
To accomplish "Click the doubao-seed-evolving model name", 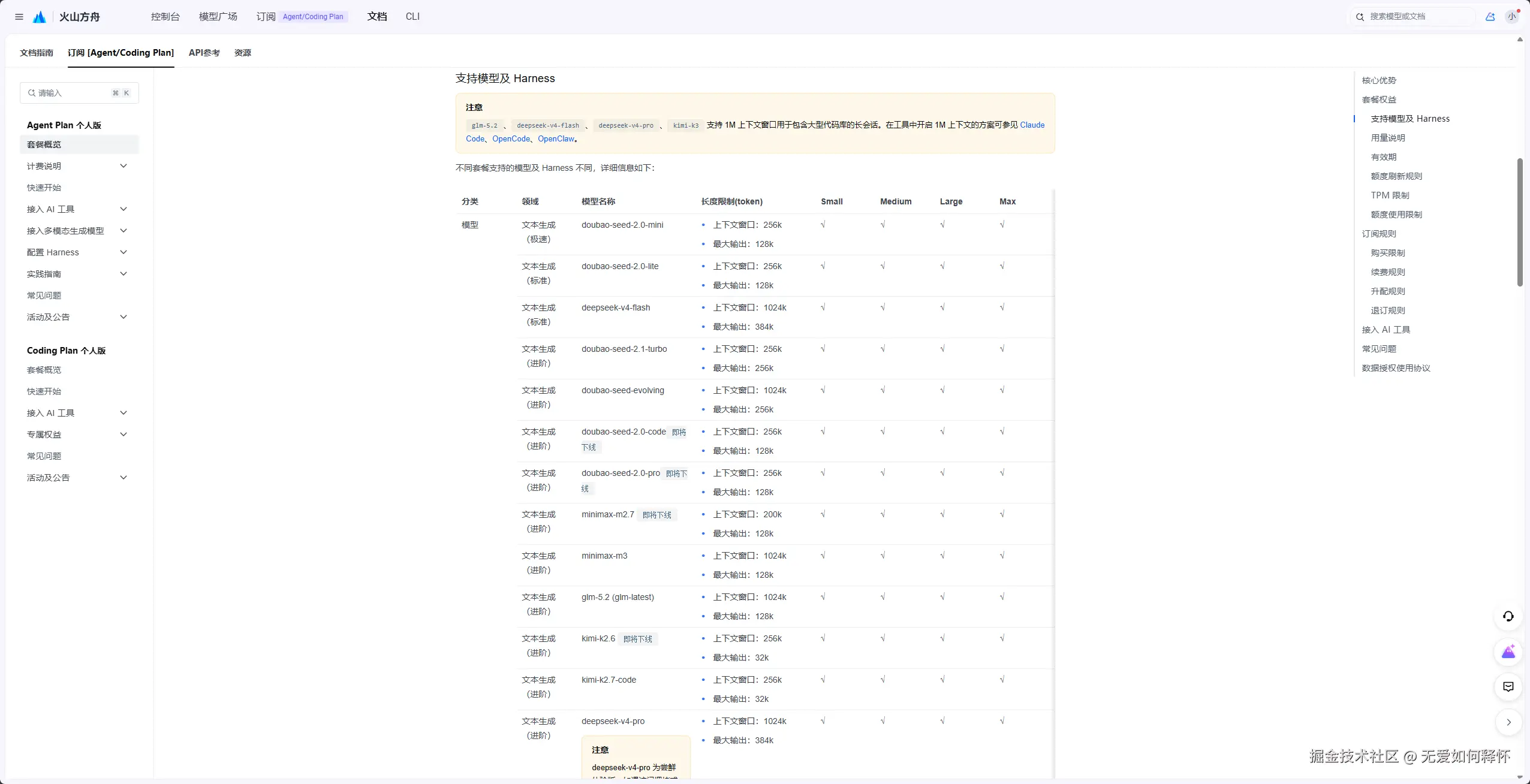I will [622, 391].
